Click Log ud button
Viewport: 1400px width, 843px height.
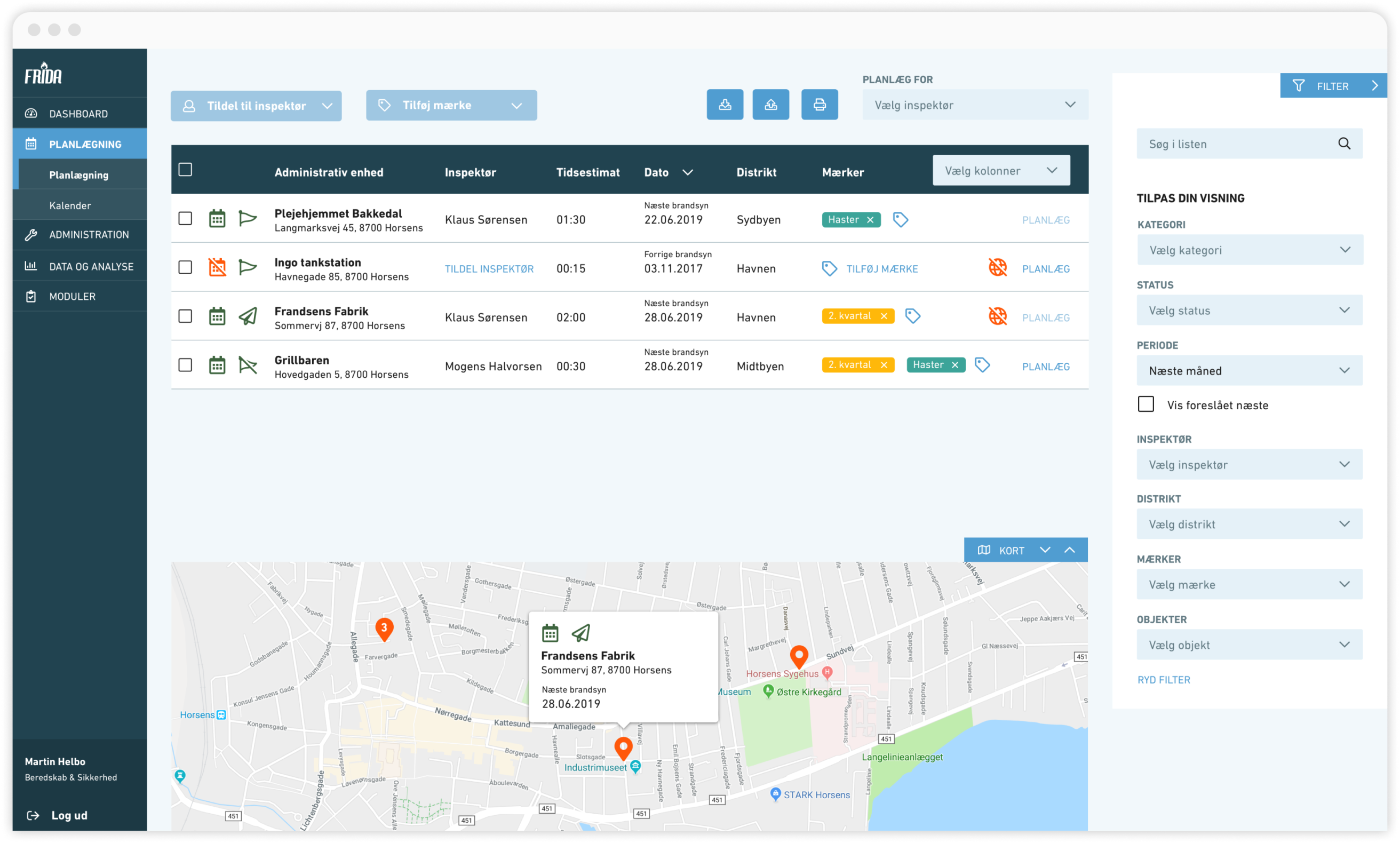[x=58, y=815]
